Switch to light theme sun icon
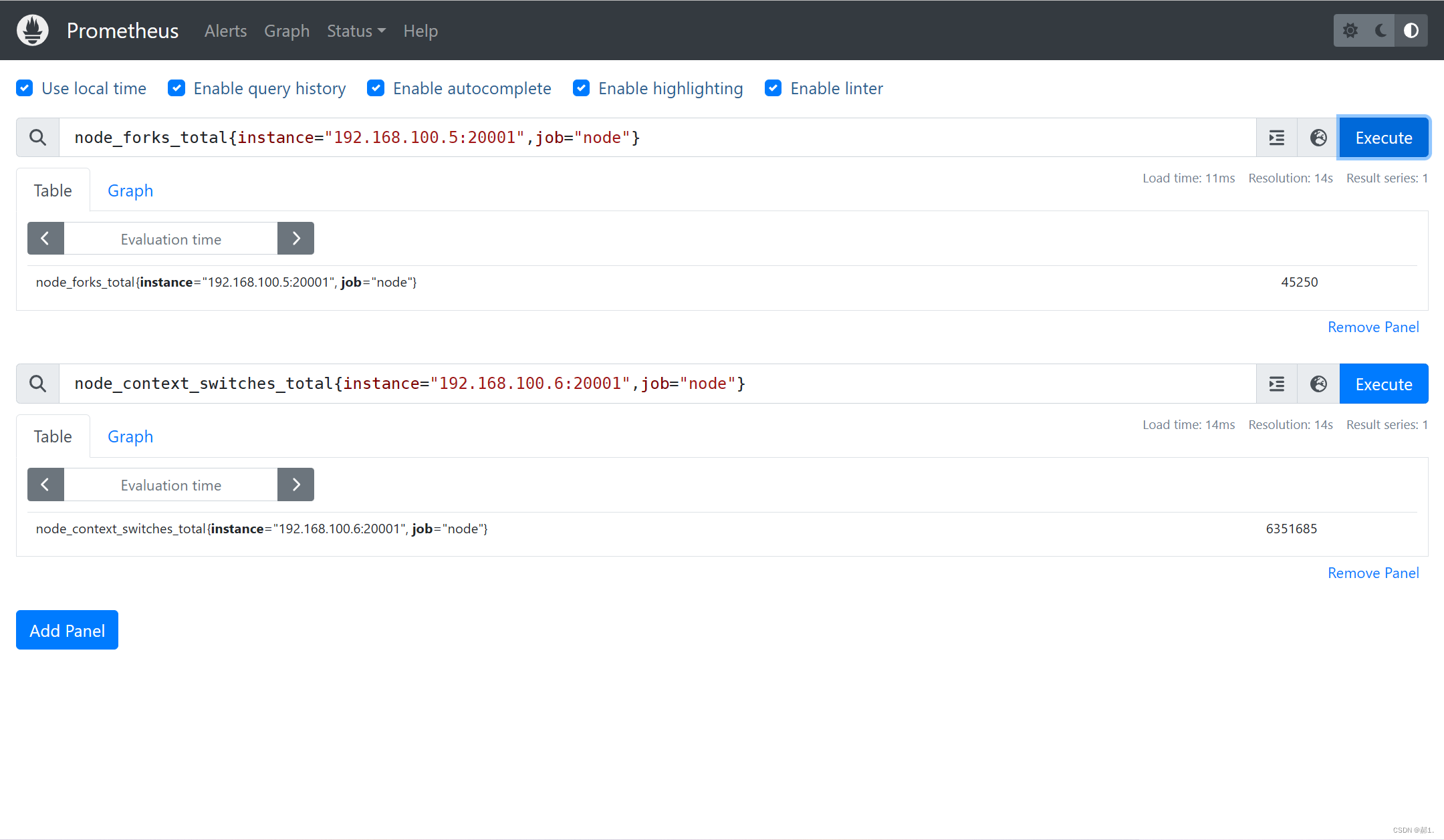 point(1350,31)
